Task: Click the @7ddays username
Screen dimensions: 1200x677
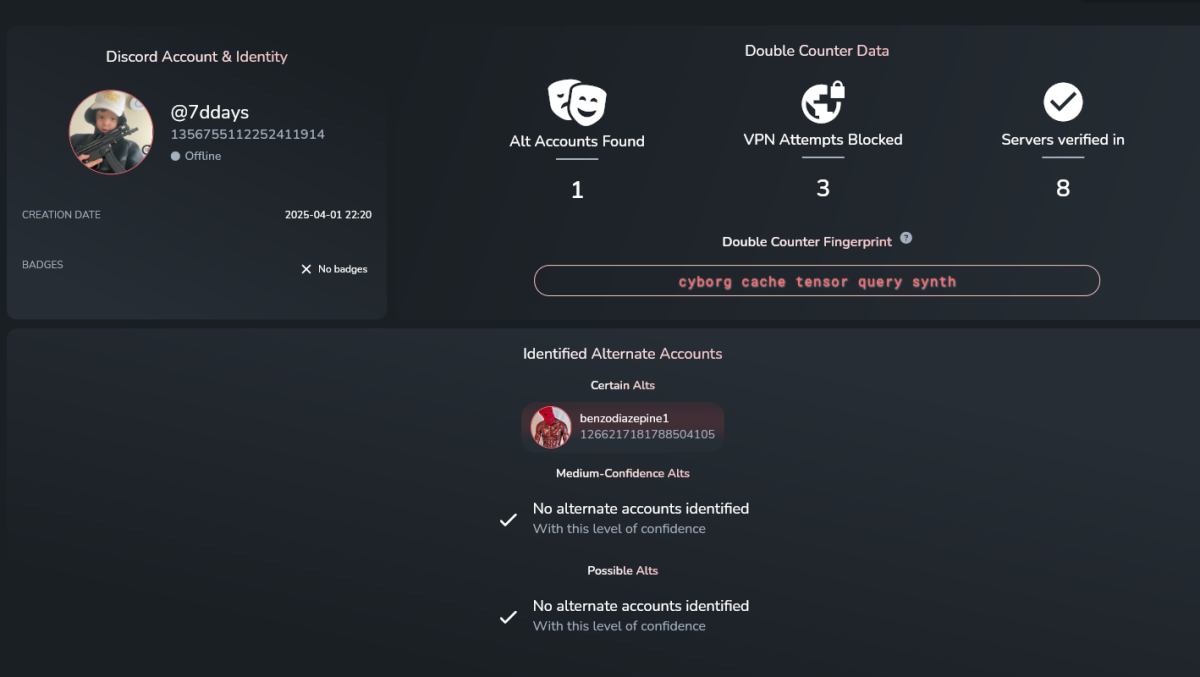Action: [210, 112]
